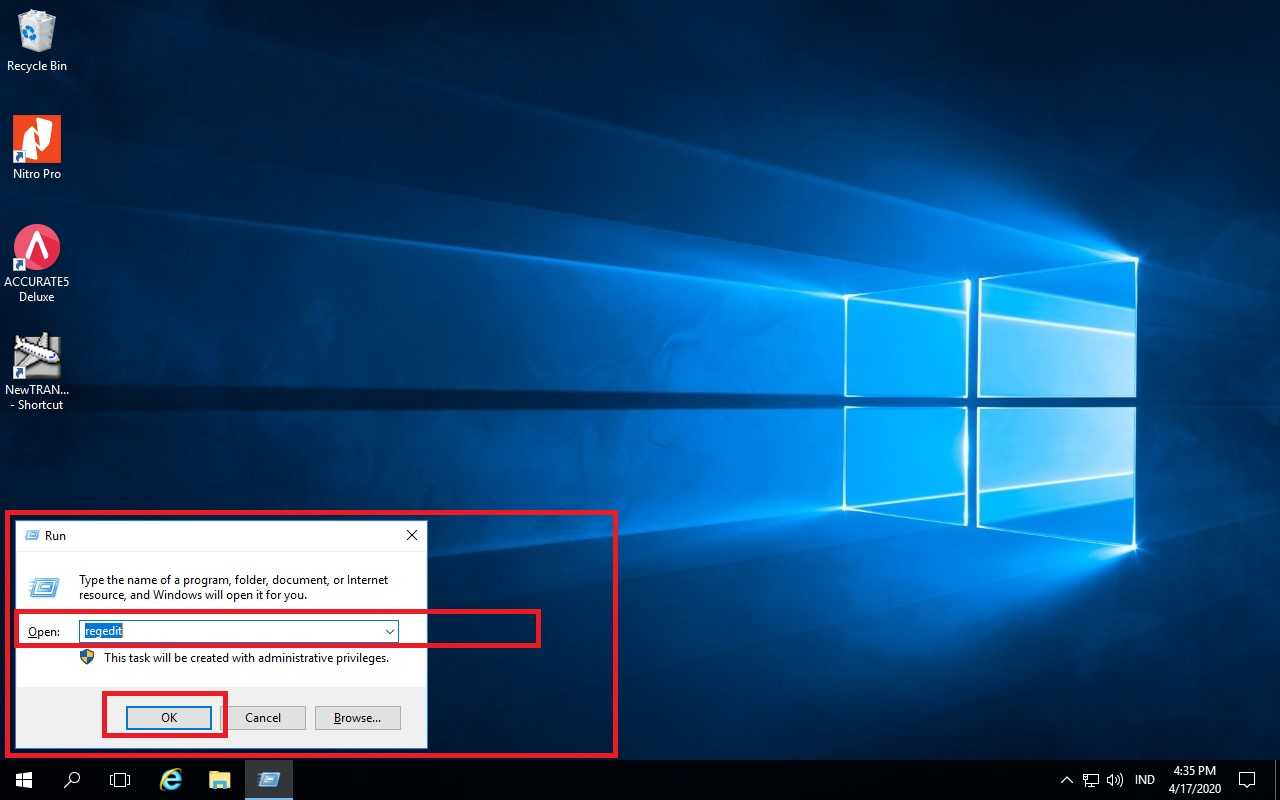This screenshot has width=1280, height=800.
Task: Open Task View on the taskbar
Action: [120, 780]
